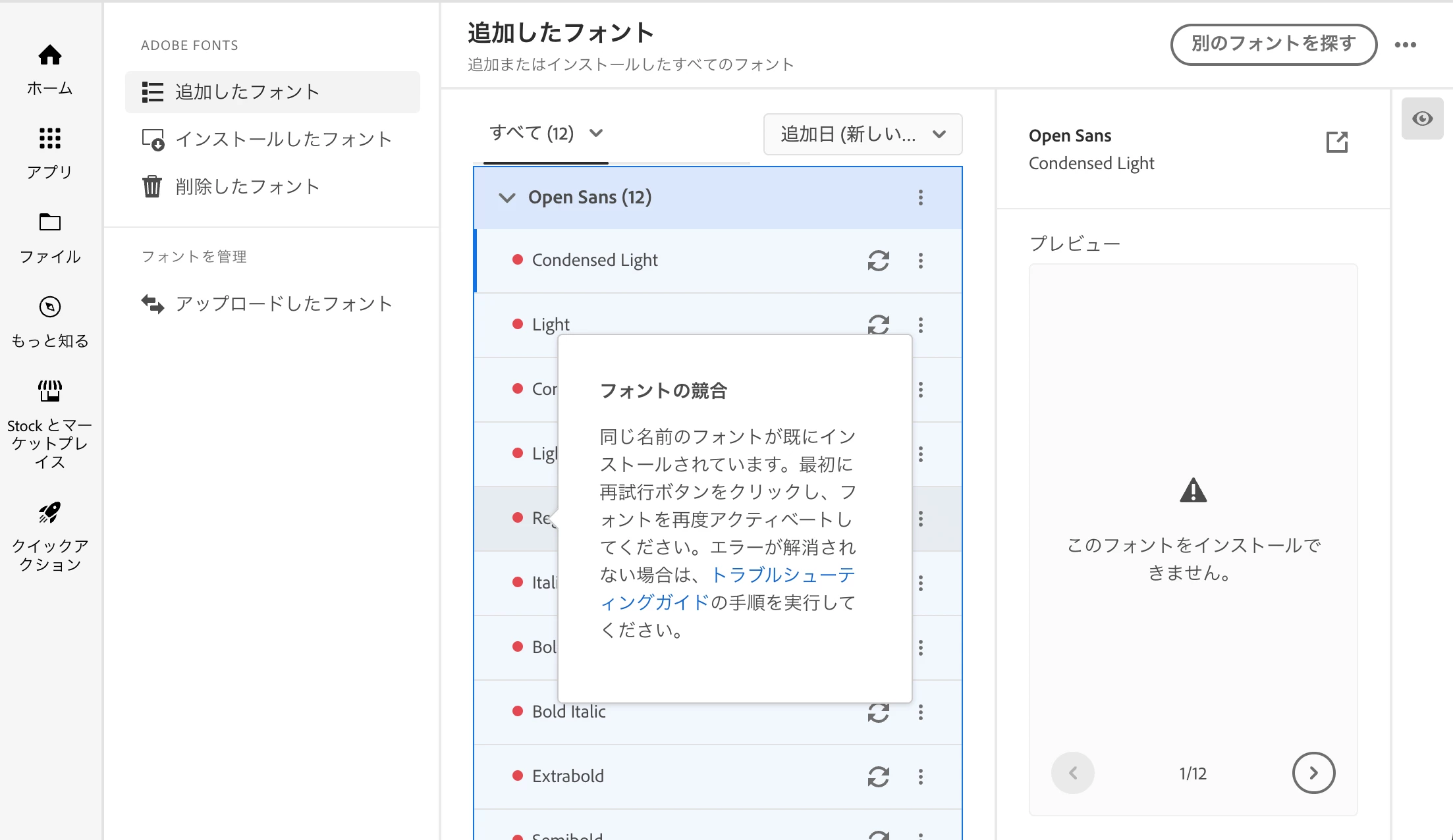Open the Quick Actions rocket icon
Screen dimensions: 1453x840
(50, 512)
